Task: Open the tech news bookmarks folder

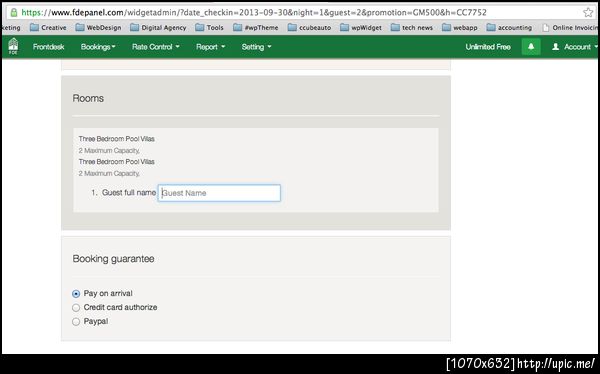Action: [412, 28]
